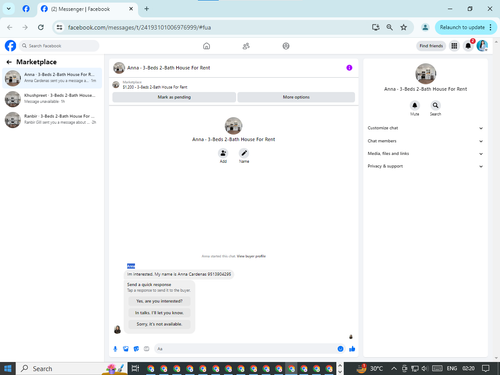
Task: Bookmark this tab with star icon
Action: click(403, 27)
